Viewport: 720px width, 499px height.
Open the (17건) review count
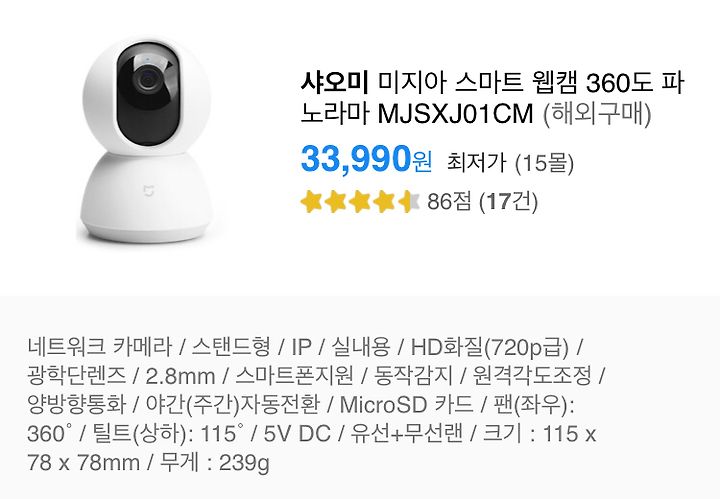point(508,202)
